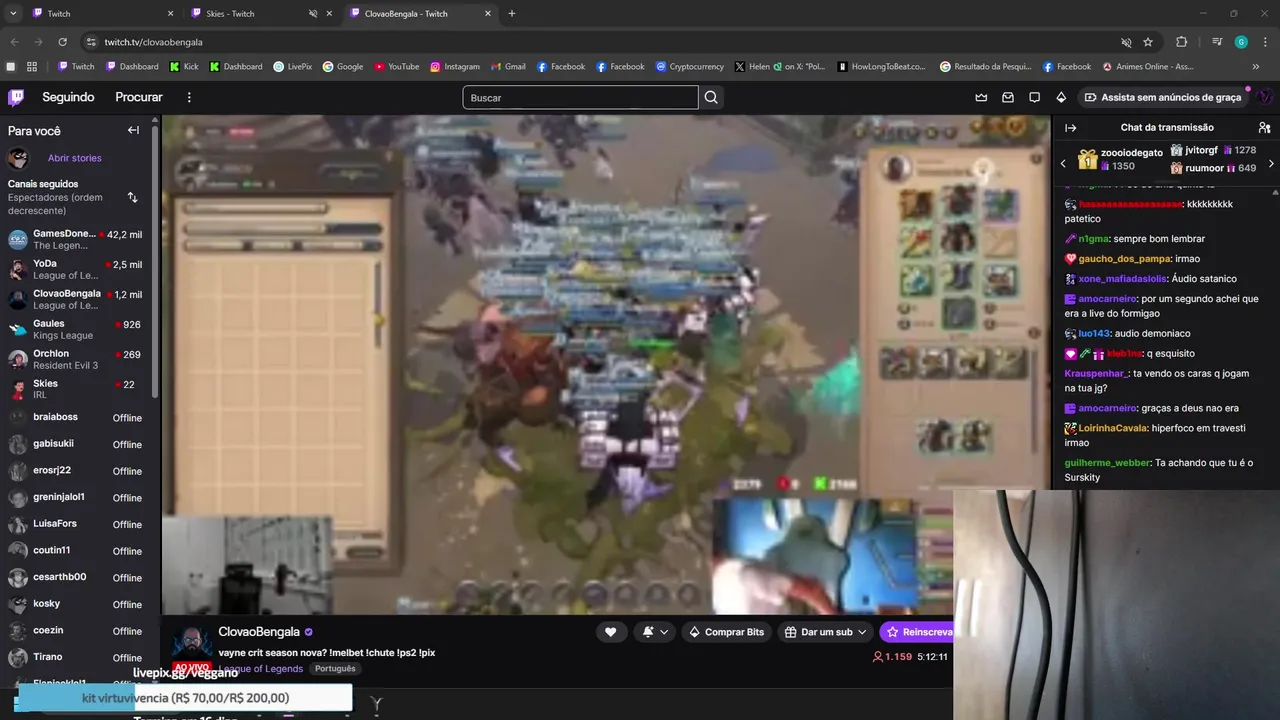Viewport: 1280px width, 720px height.
Task: Close the Skies - Twitch tab
Action: [x=331, y=14]
